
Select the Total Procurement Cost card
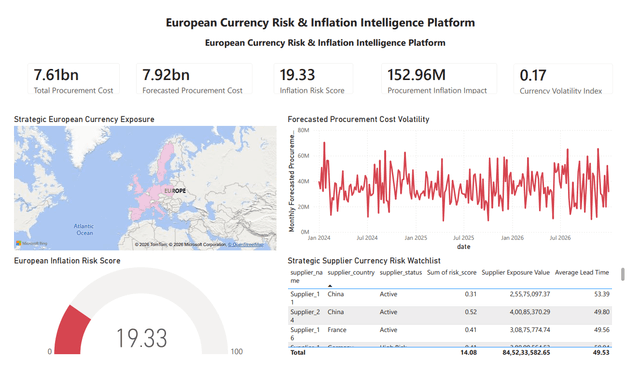tap(73, 79)
